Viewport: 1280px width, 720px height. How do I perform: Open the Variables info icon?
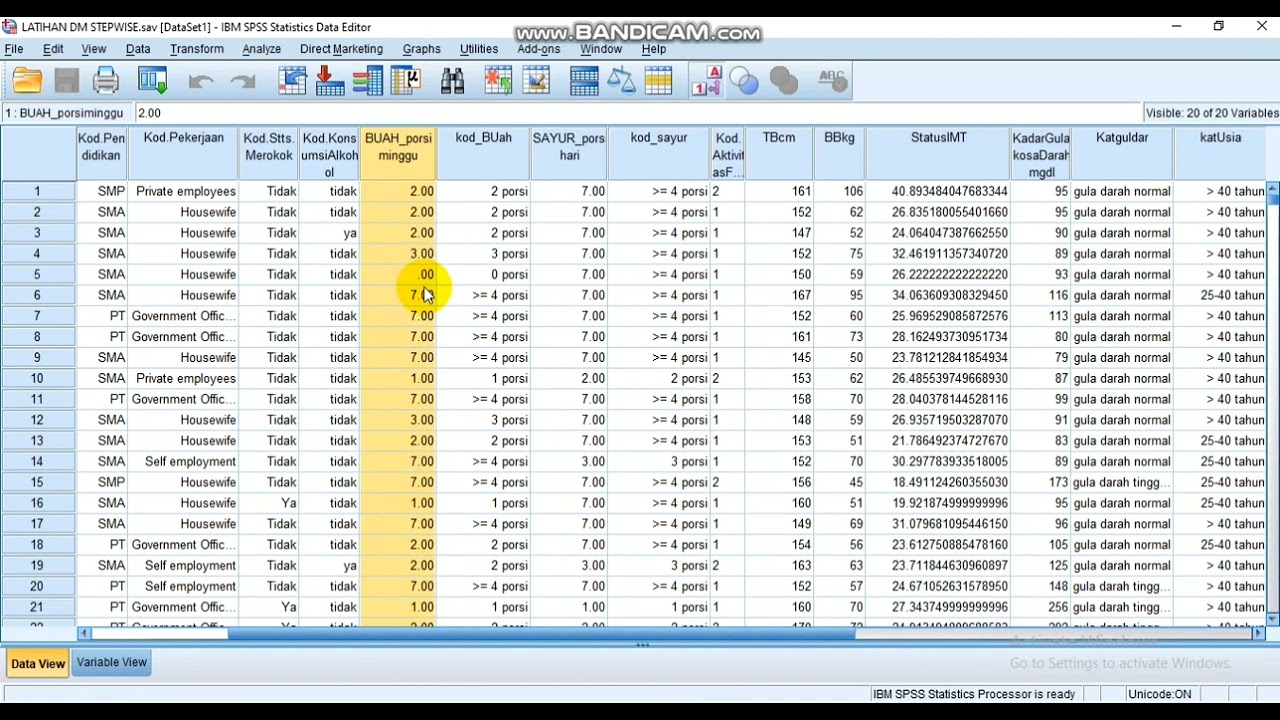(x=368, y=81)
